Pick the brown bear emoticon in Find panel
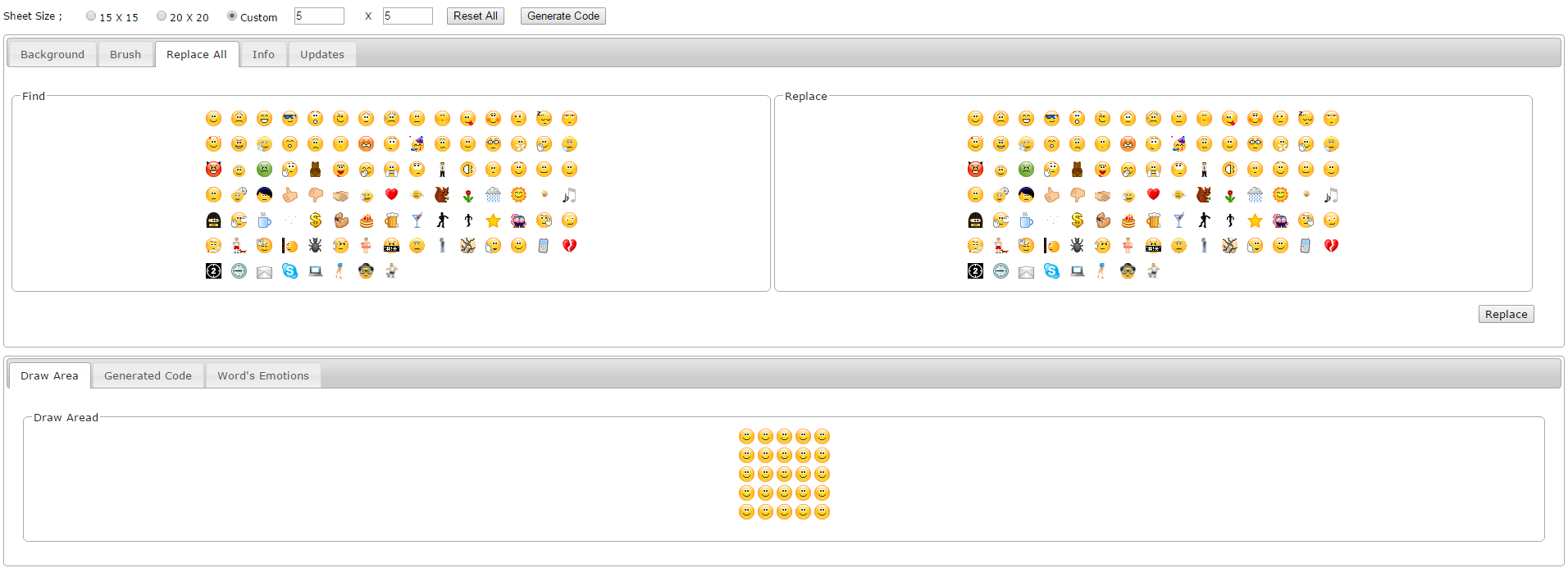1568x586 pixels. (x=315, y=170)
